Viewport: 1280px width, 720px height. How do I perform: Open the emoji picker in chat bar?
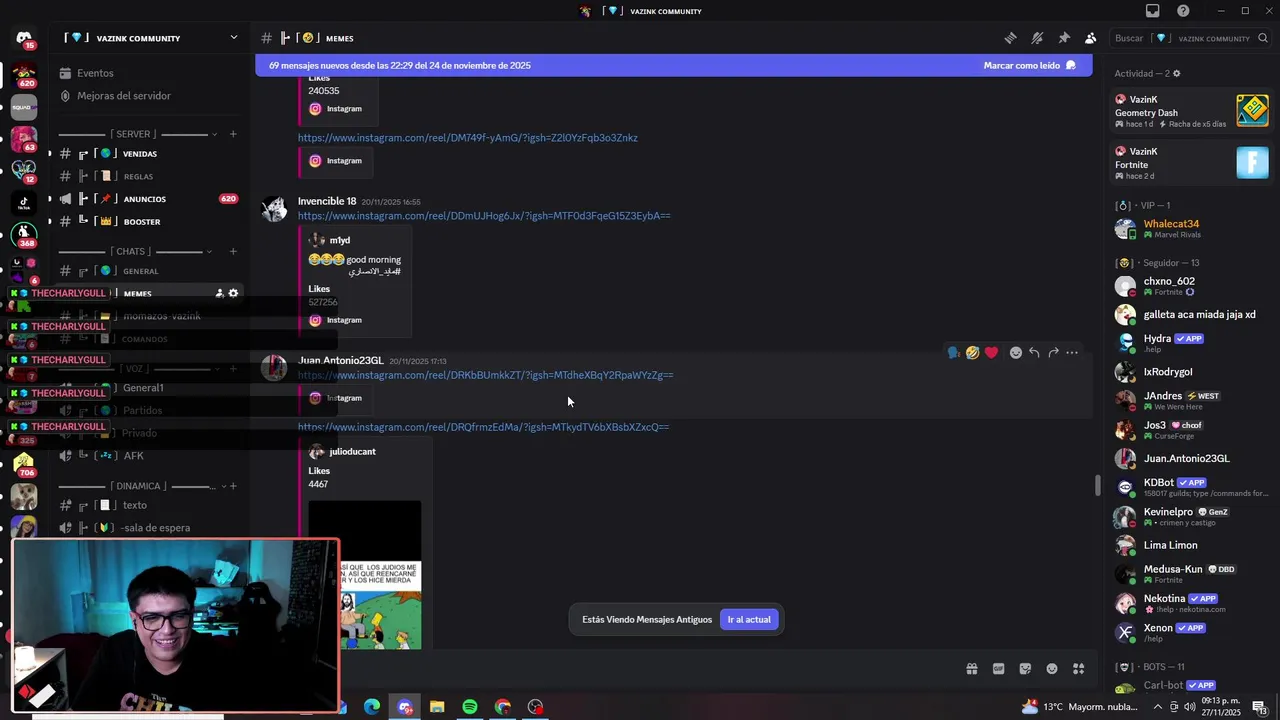click(1052, 669)
